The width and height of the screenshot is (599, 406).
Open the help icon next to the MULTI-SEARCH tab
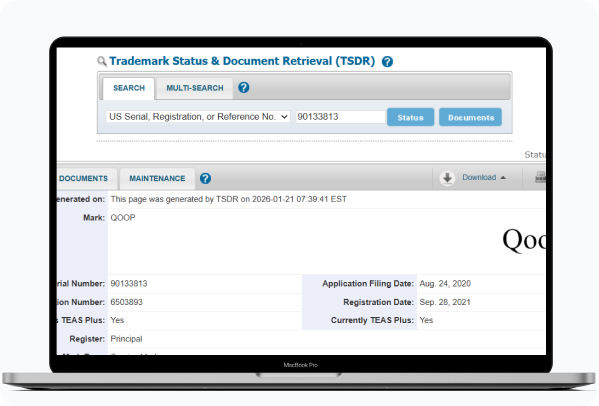click(243, 88)
